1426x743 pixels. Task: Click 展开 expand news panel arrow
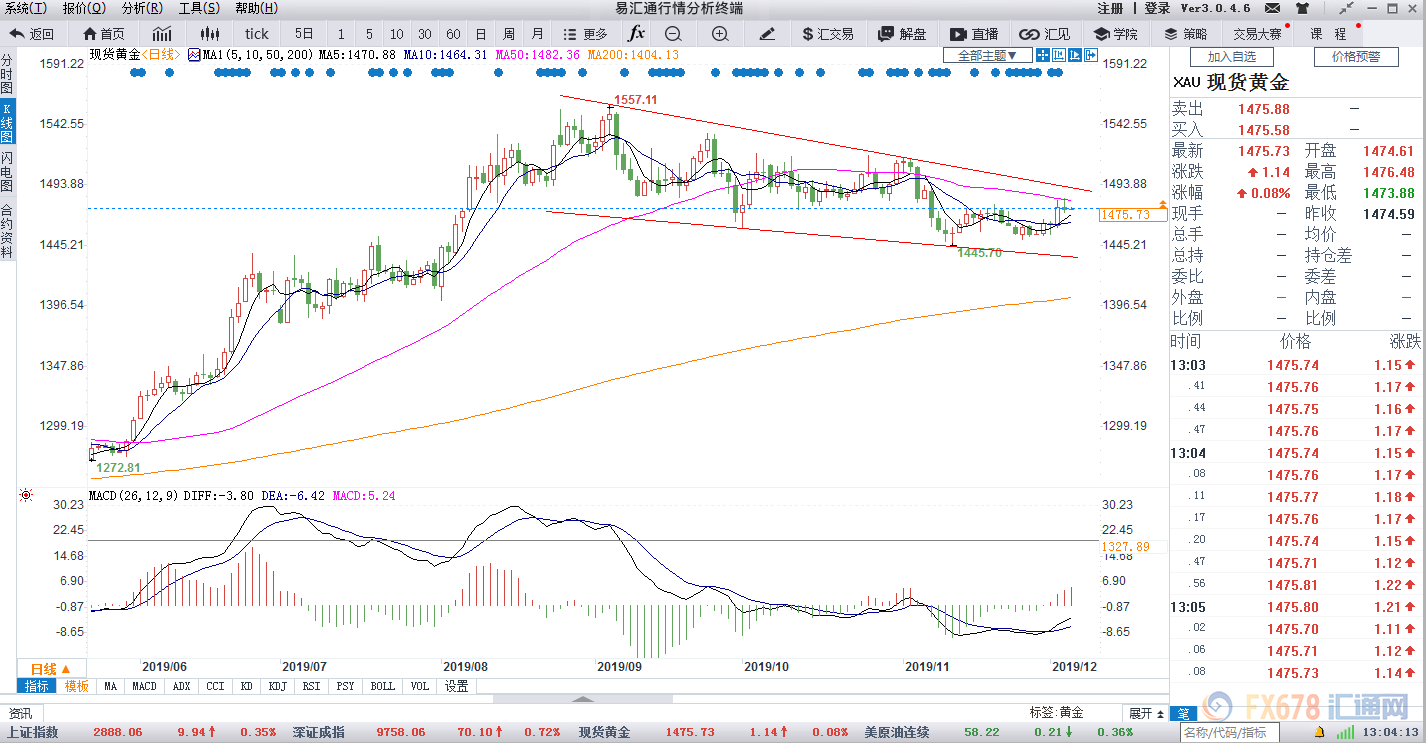click(x=1146, y=713)
